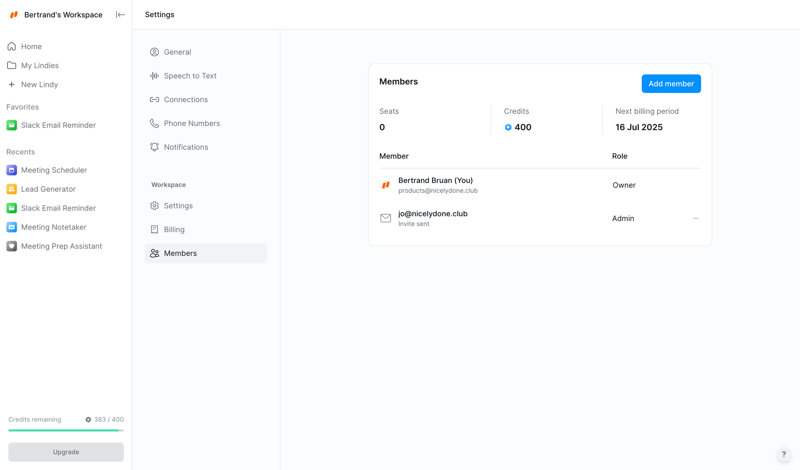Image resolution: width=800 pixels, height=470 pixels.
Task: Select the Members settings tab
Action: (206, 253)
